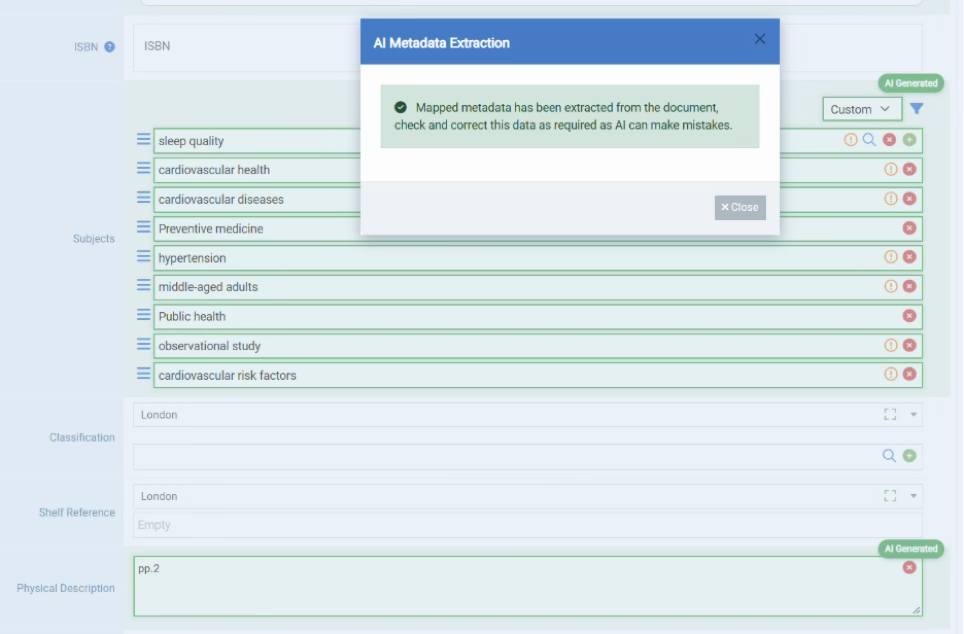
Task: Remove the observational study subject
Action: 910,345
